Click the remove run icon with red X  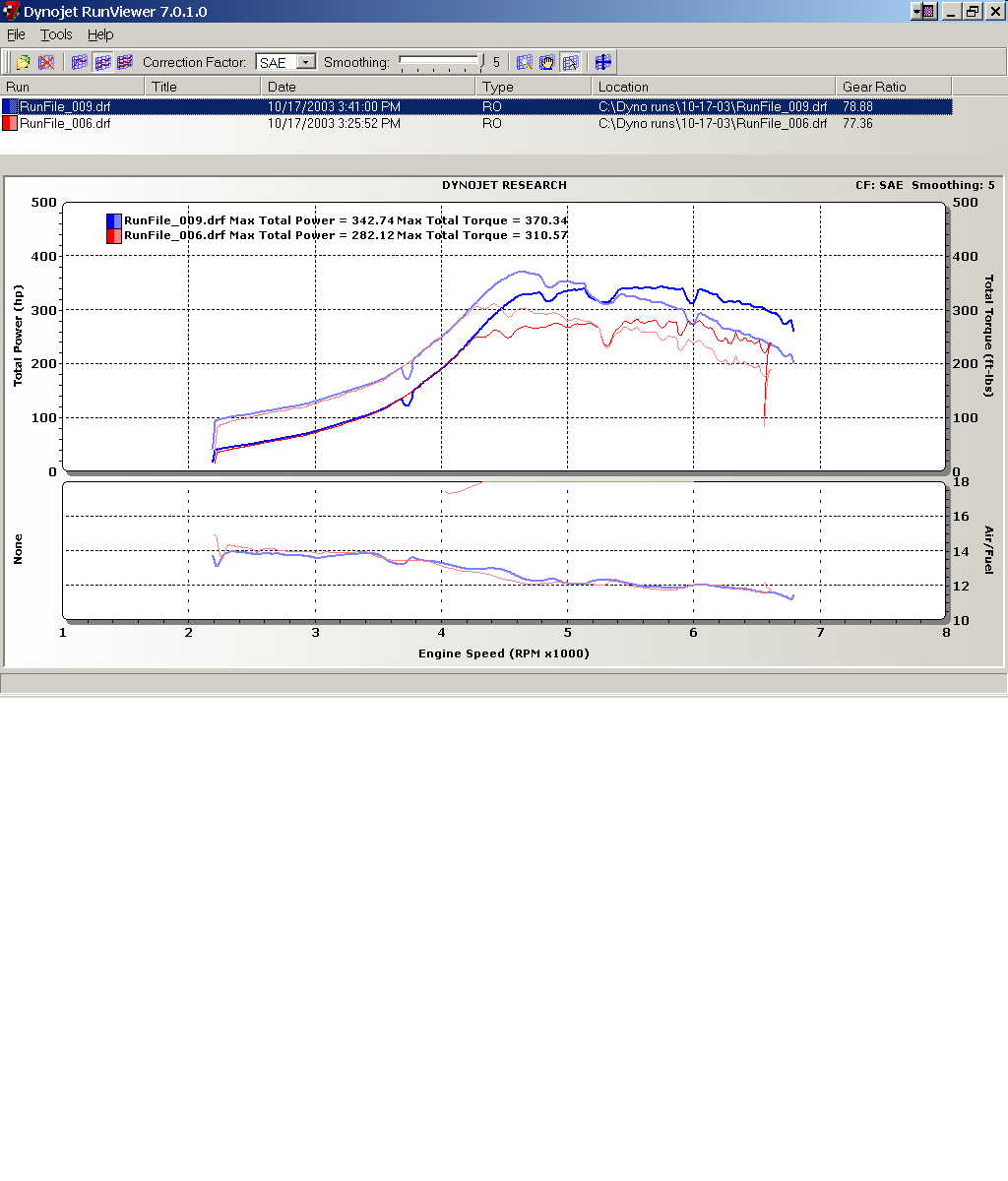tap(46, 62)
